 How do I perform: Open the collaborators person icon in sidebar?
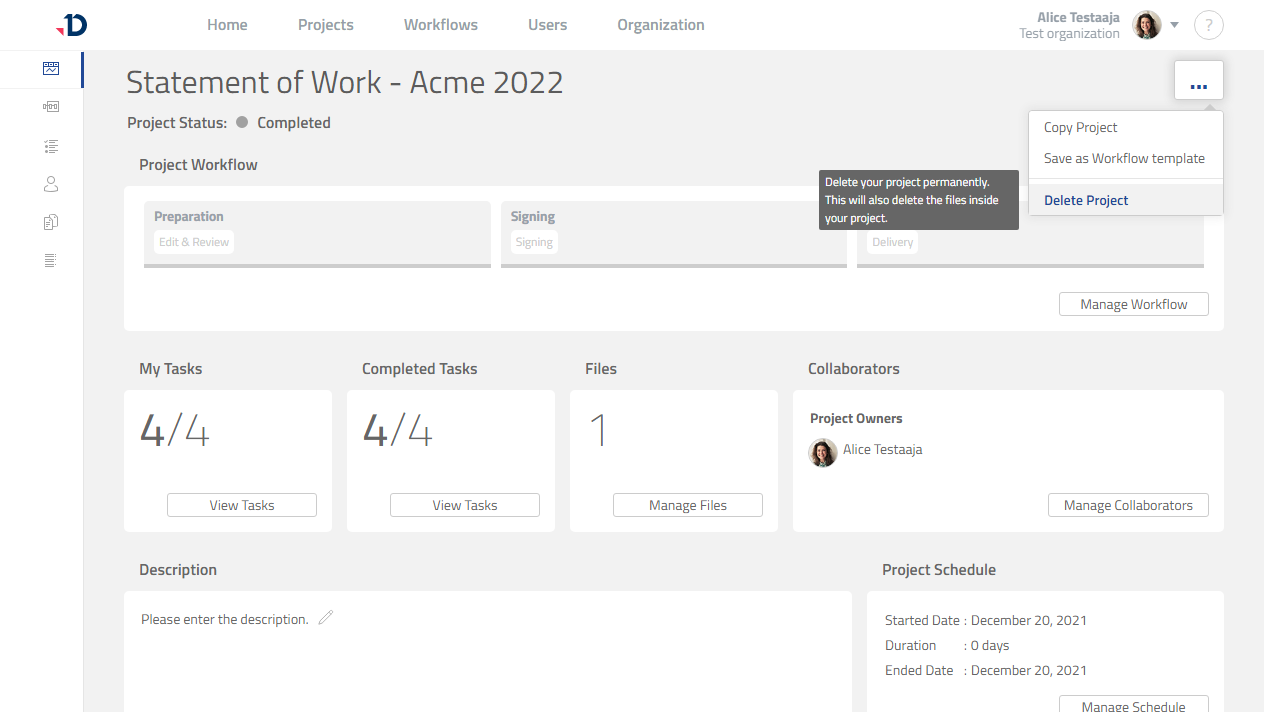click(51, 184)
